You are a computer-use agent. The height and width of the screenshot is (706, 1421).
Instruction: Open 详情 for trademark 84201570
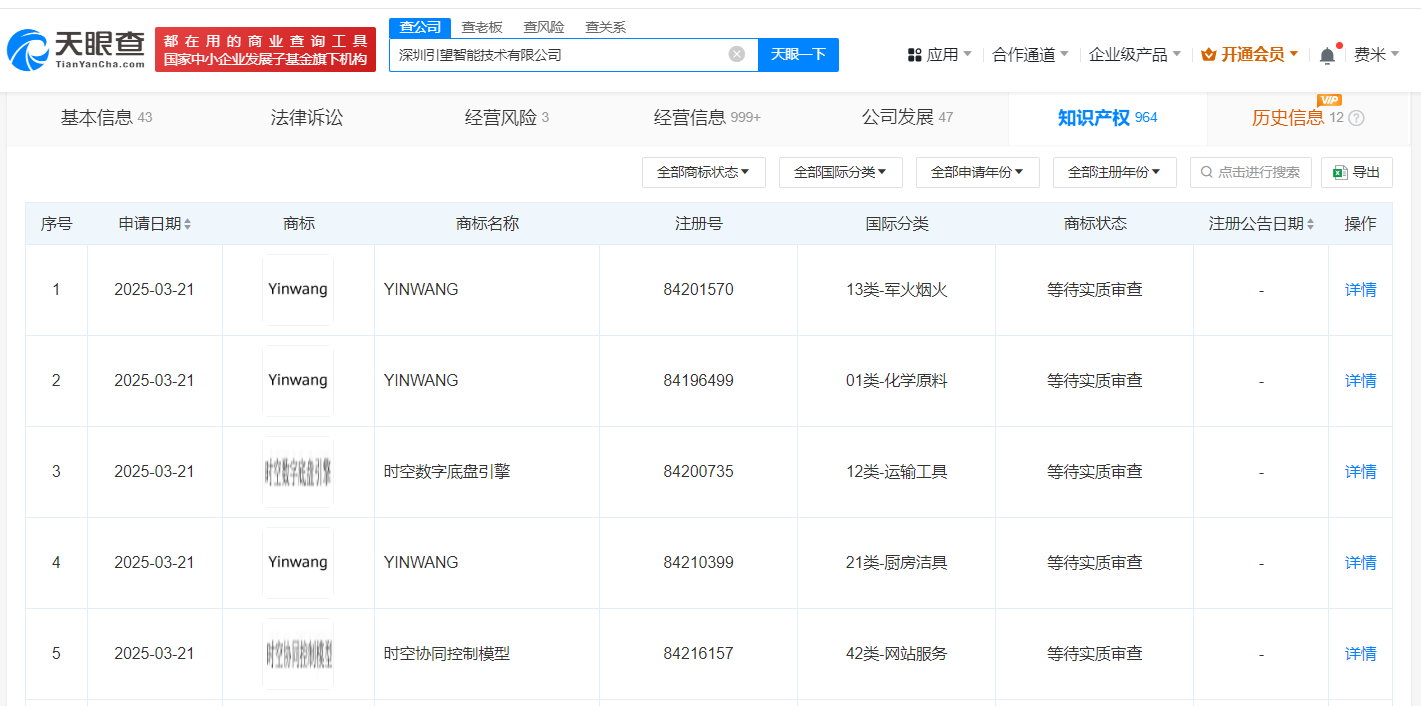coord(1360,290)
